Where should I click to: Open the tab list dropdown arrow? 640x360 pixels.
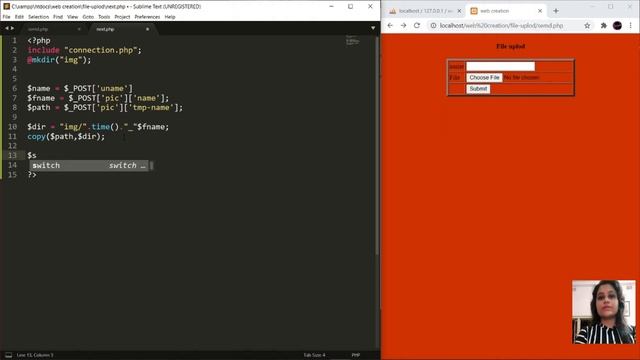tap(373, 28)
